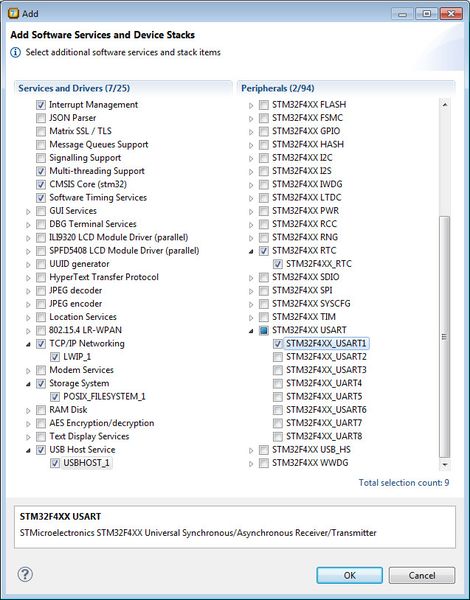Select the Location Services row
This screenshot has width=470, height=600.
pos(83,317)
